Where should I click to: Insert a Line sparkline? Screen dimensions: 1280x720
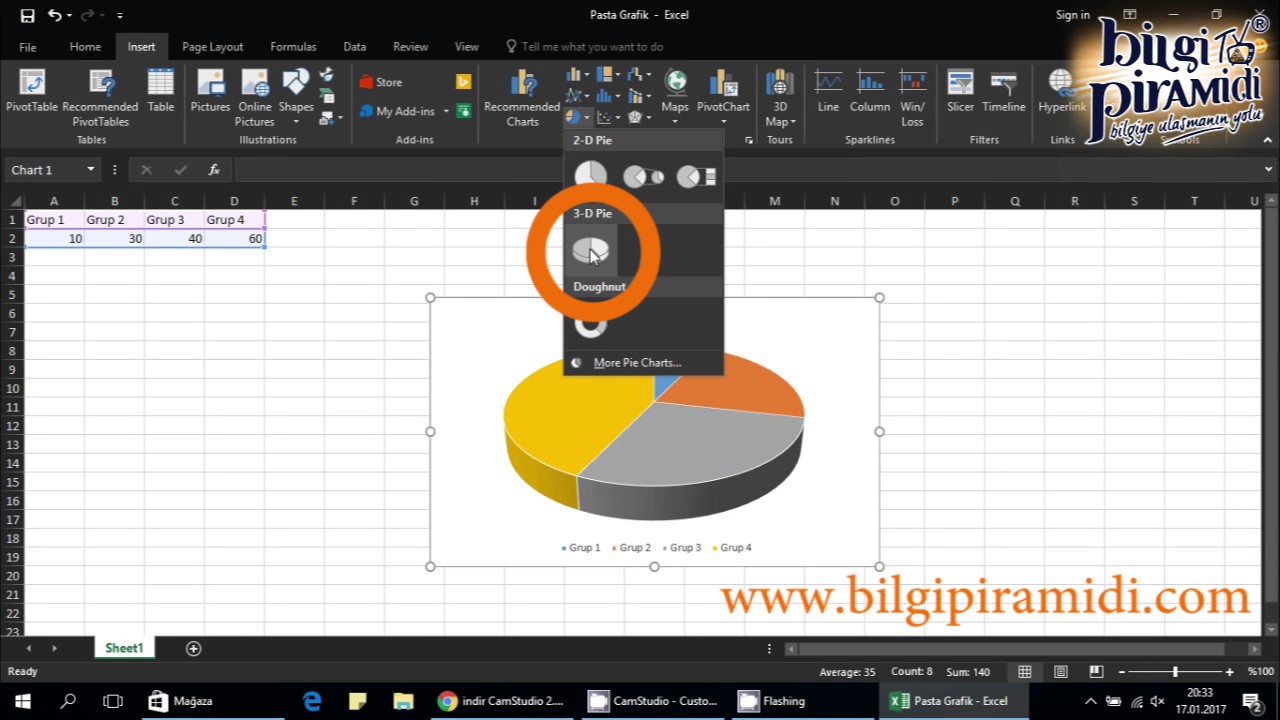(x=828, y=91)
